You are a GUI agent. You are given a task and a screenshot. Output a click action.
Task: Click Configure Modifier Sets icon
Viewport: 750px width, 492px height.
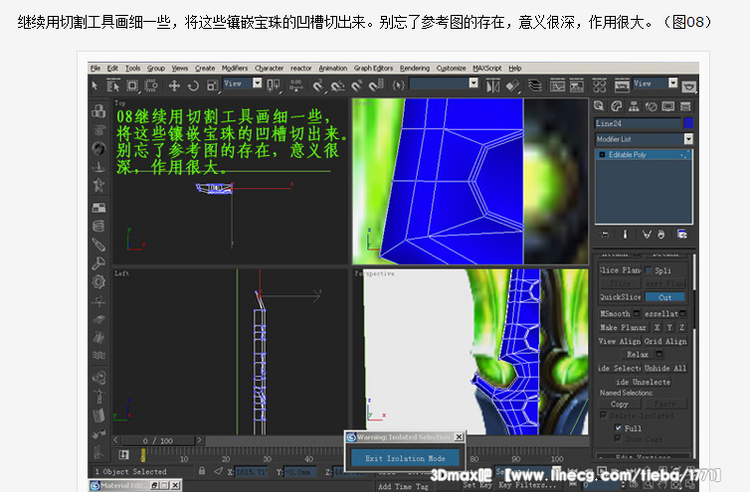(682, 234)
